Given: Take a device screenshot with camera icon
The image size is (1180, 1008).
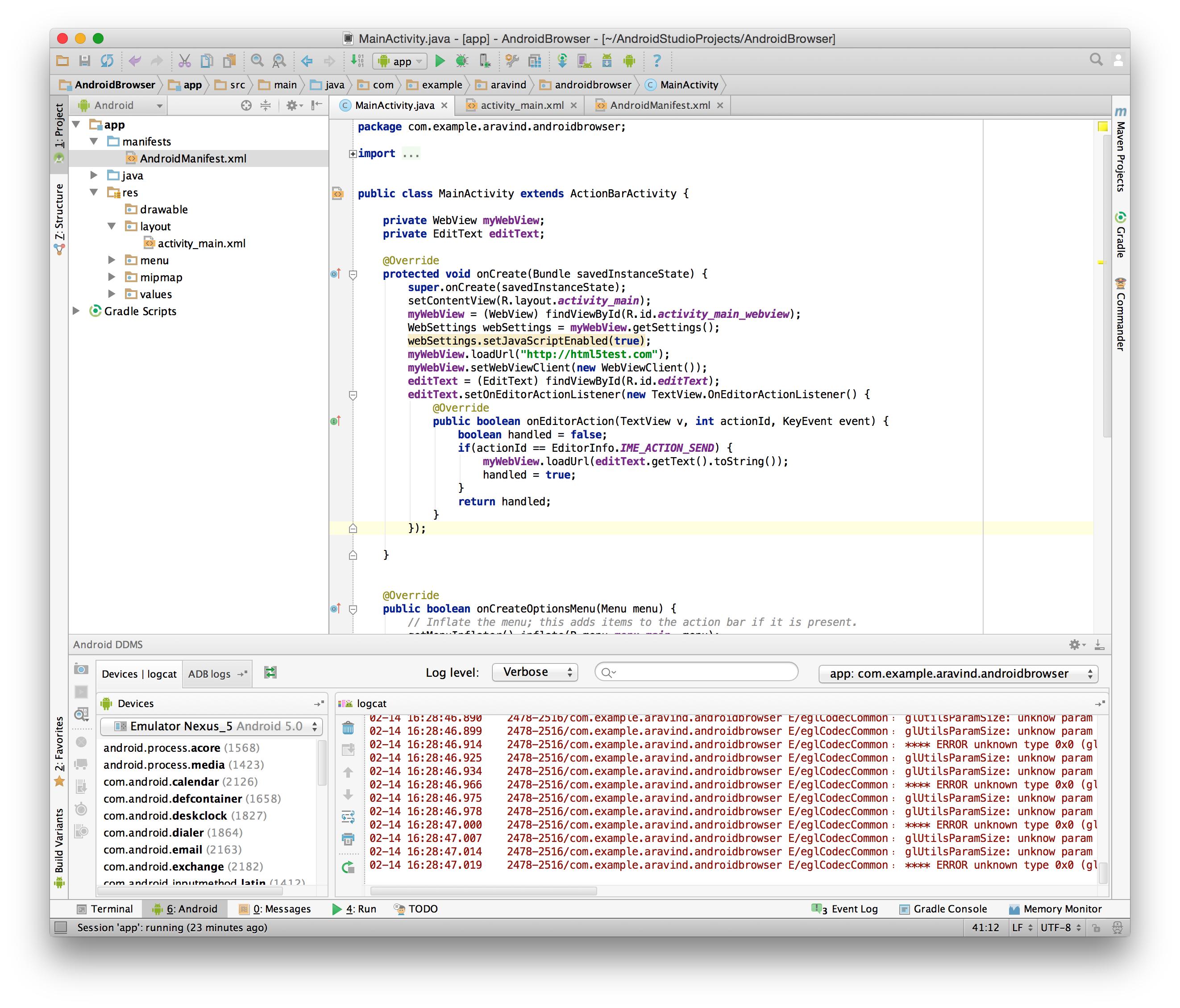Looking at the screenshot, I should coord(81,669).
